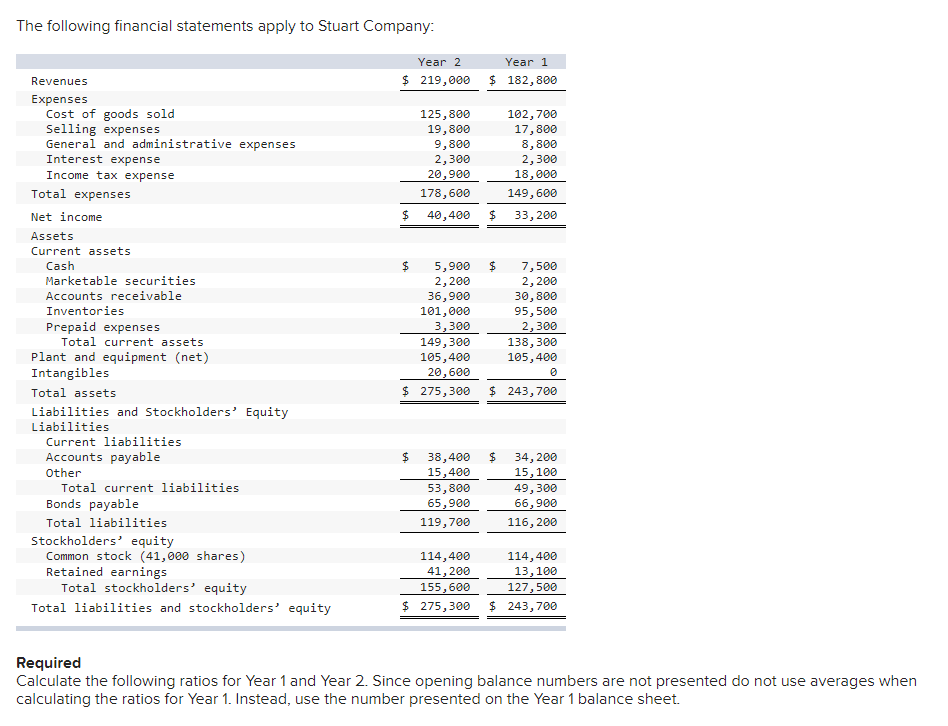948x726 pixels.
Task: Select Year 2 cost of goods sold 125,800
Action: [445, 114]
